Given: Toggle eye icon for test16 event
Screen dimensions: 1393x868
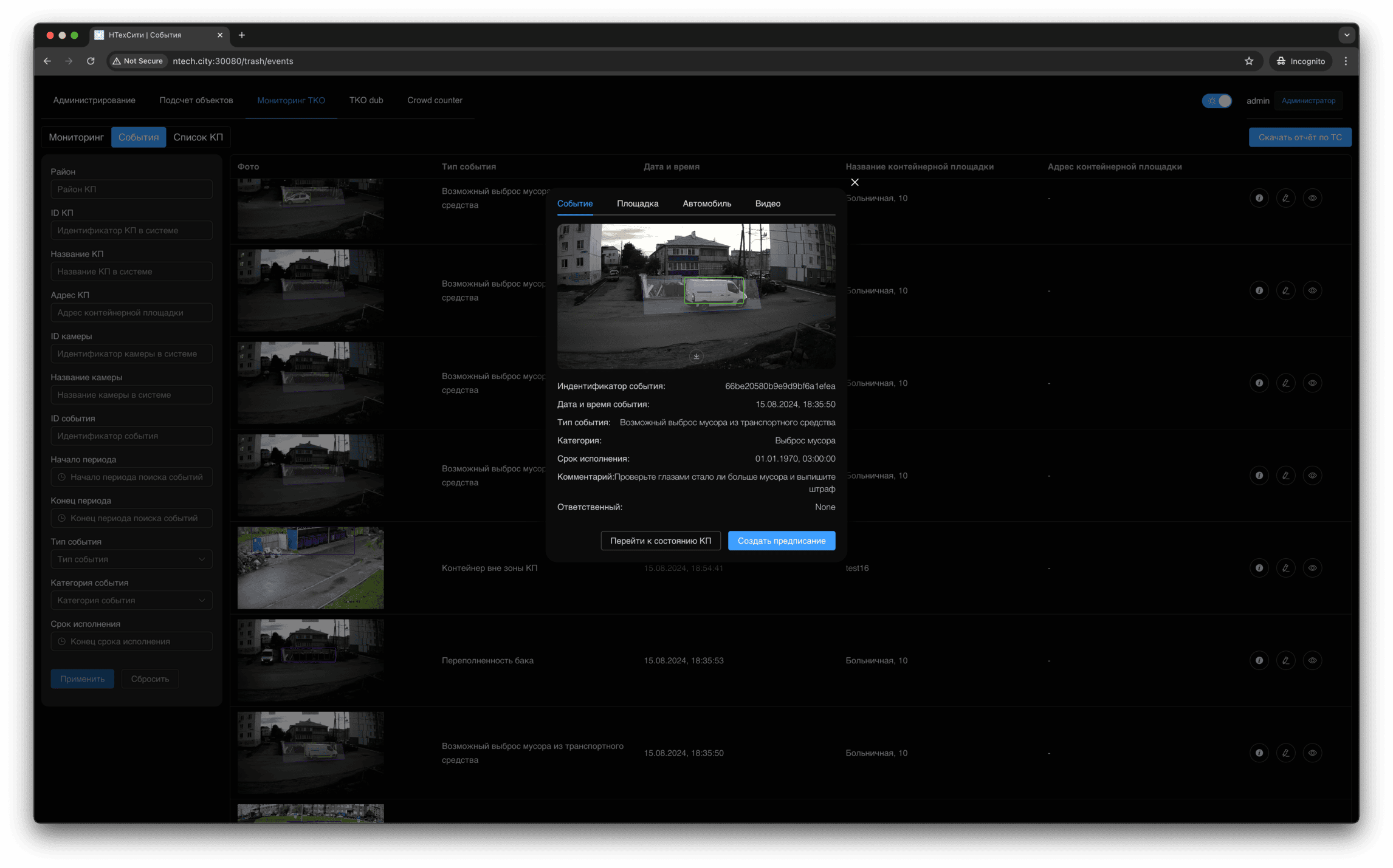Looking at the screenshot, I should tap(1312, 568).
